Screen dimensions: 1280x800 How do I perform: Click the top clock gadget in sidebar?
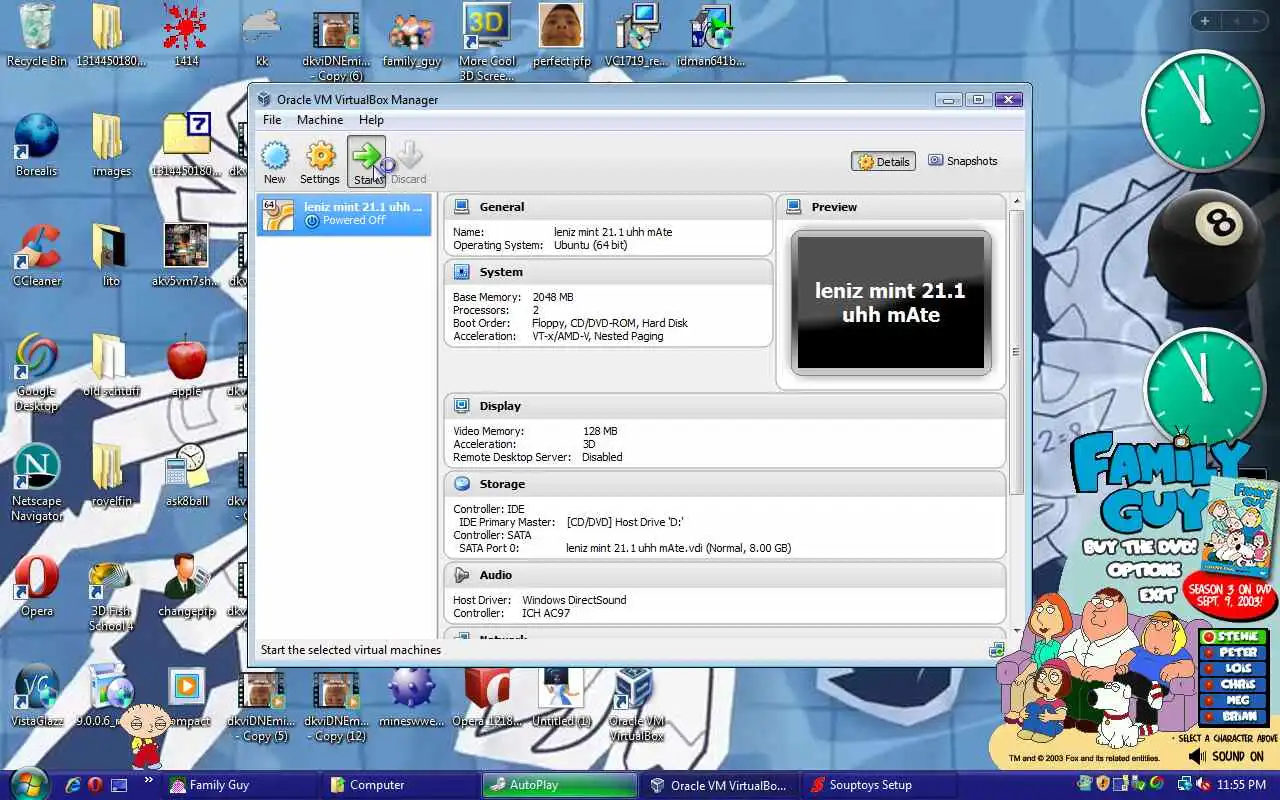point(1202,110)
